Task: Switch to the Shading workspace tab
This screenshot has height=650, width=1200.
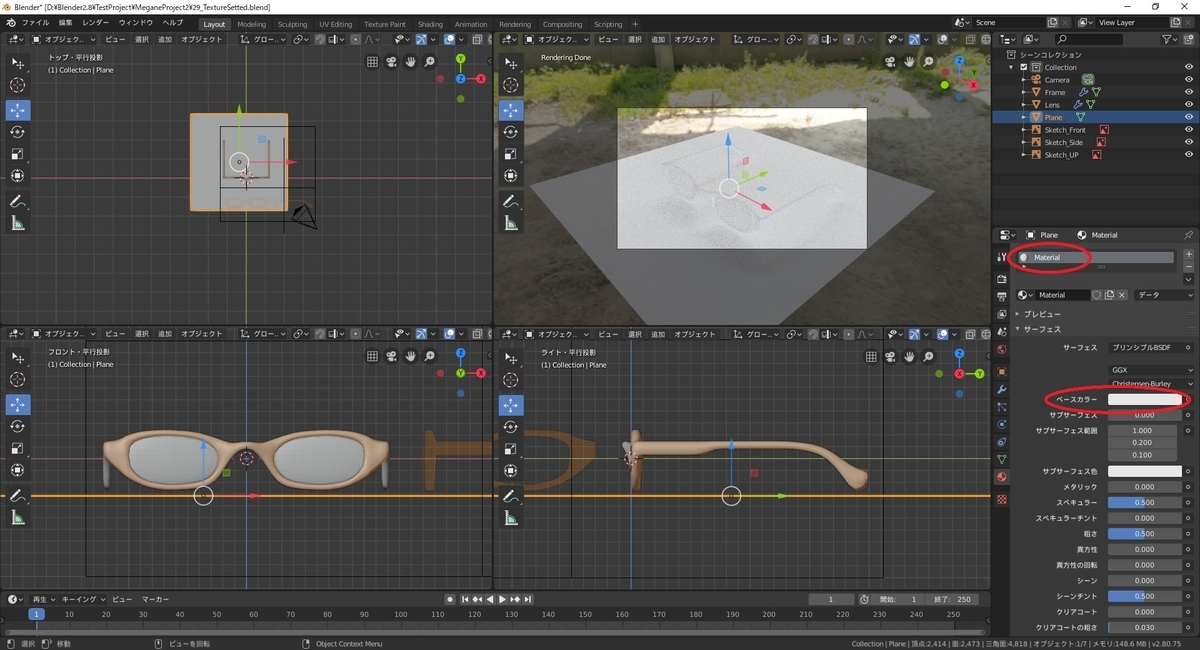Action: coord(430,24)
